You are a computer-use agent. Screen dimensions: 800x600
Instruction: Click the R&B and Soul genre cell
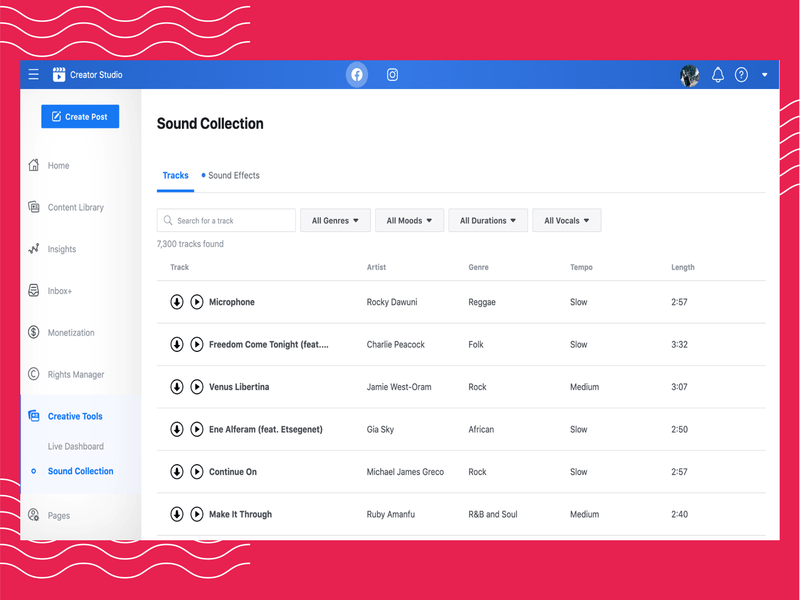pos(493,514)
